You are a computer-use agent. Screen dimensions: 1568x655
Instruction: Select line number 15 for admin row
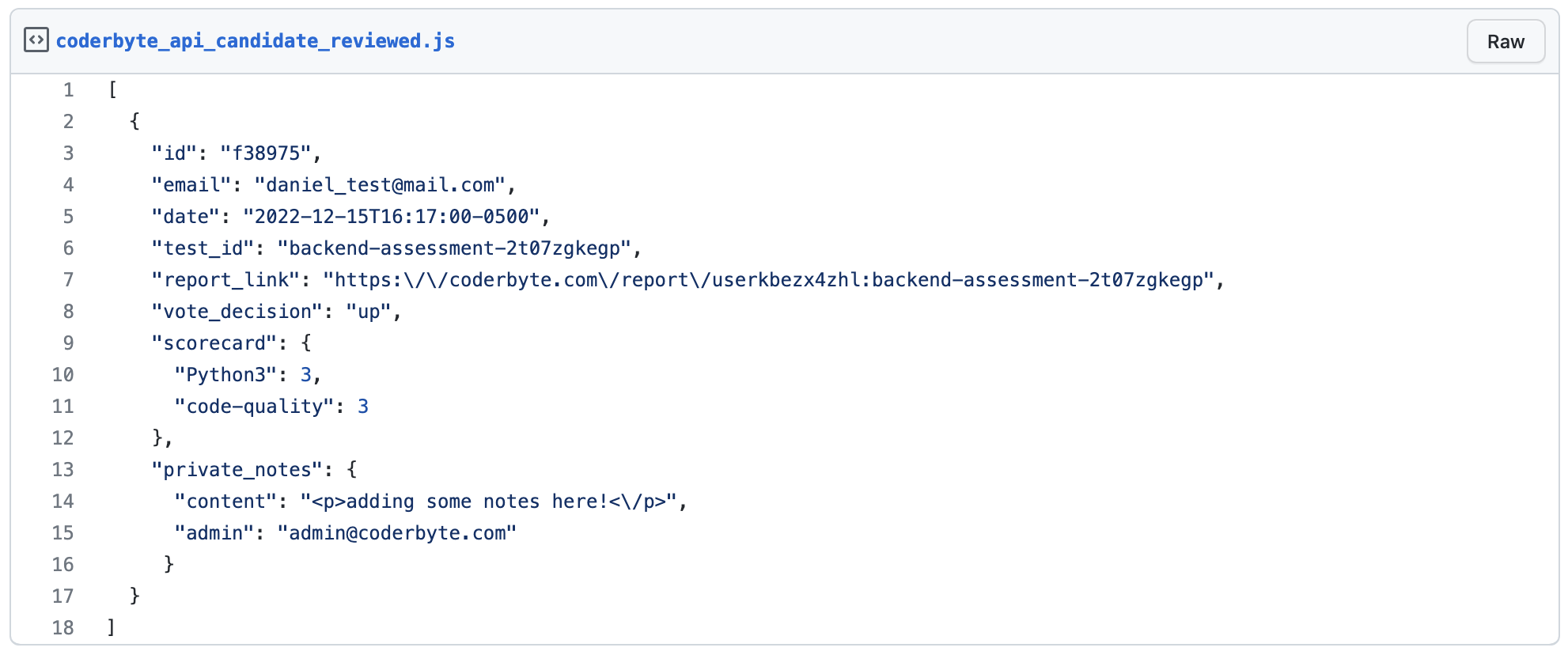[63, 533]
